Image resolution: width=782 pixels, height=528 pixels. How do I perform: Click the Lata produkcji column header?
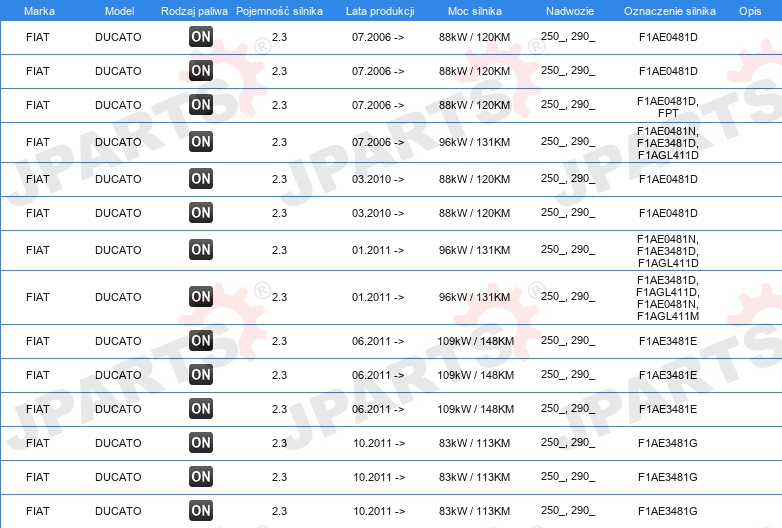[x=380, y=11]
